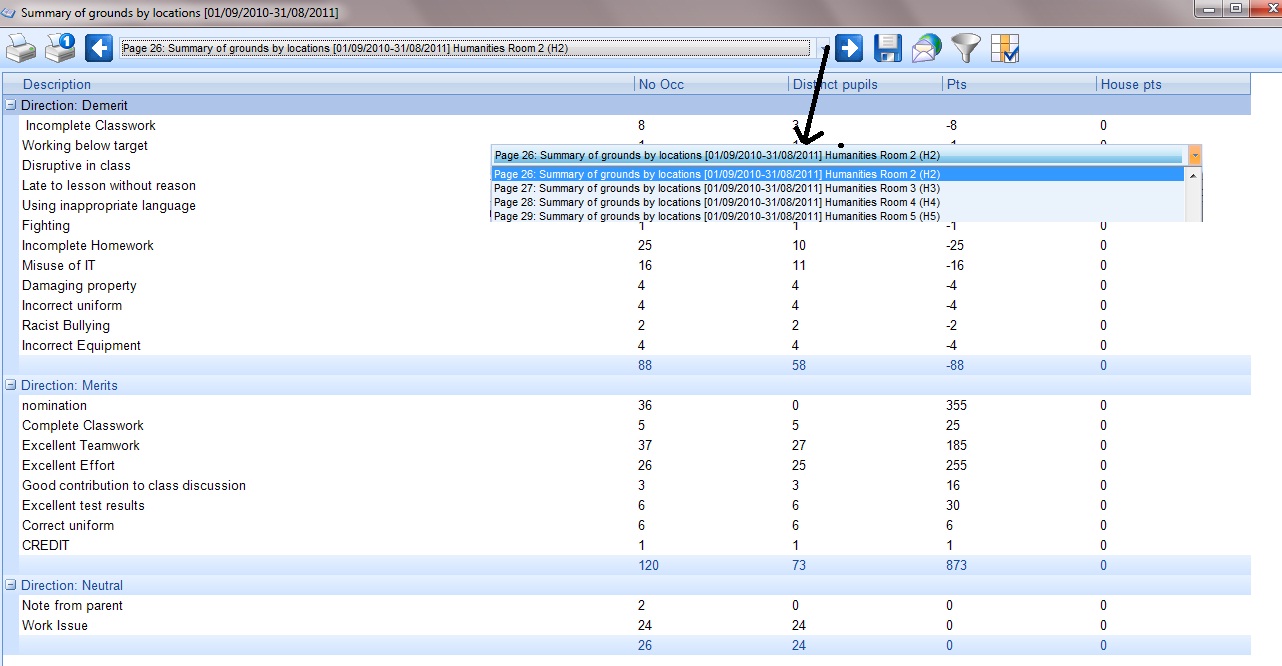Screen dimensions: 1282x666
Task: Sort by the Description column header
Action: pos(57,85)
